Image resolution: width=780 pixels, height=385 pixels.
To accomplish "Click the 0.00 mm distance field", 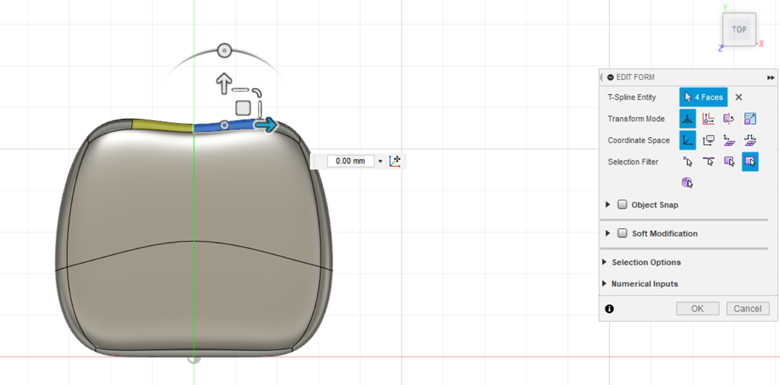I will (x=351, y=161).
